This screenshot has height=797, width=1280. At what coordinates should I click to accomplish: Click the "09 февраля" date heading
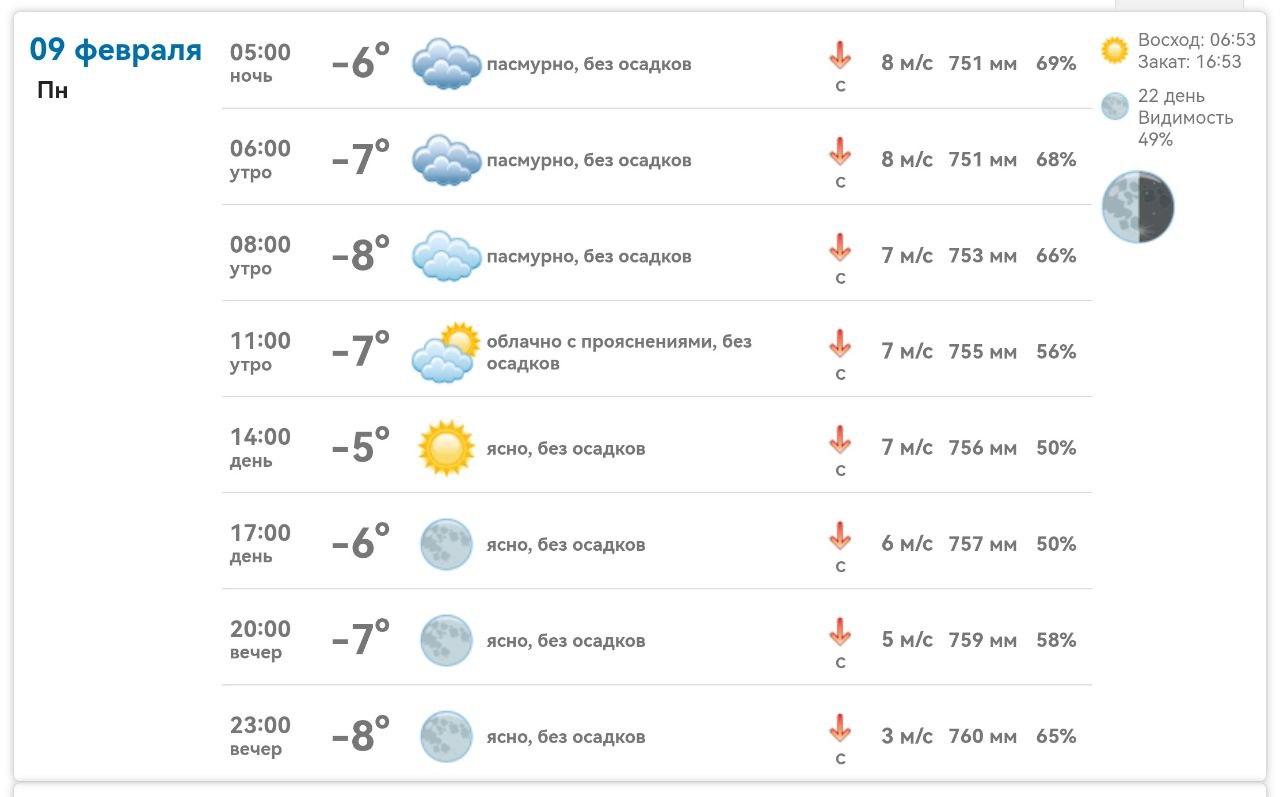point(116,49)
